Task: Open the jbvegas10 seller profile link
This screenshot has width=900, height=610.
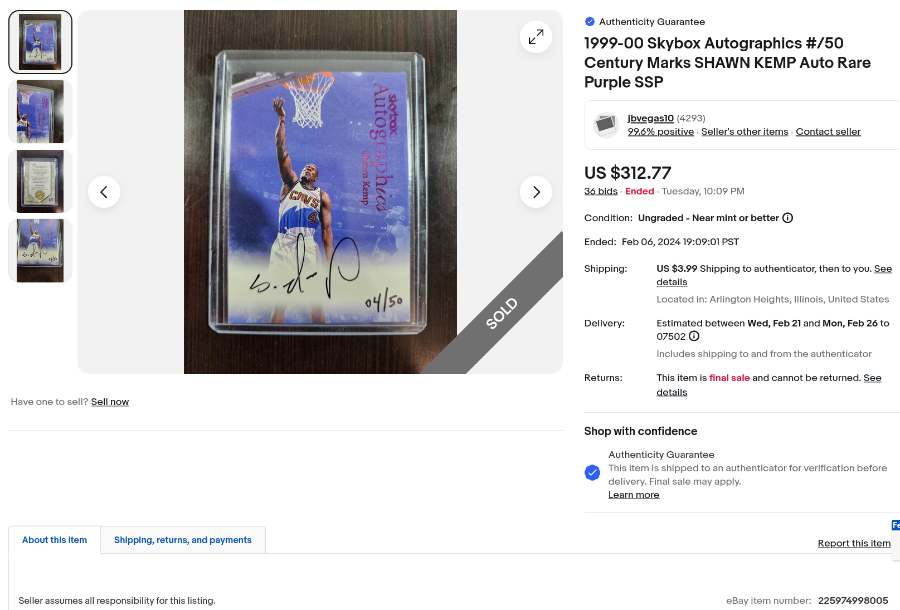Action: pyautogui.click(x=650, y=118)
